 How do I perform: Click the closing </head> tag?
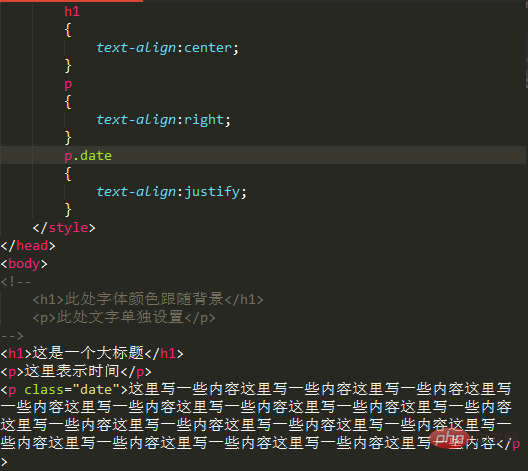click(x=28, y=246)
